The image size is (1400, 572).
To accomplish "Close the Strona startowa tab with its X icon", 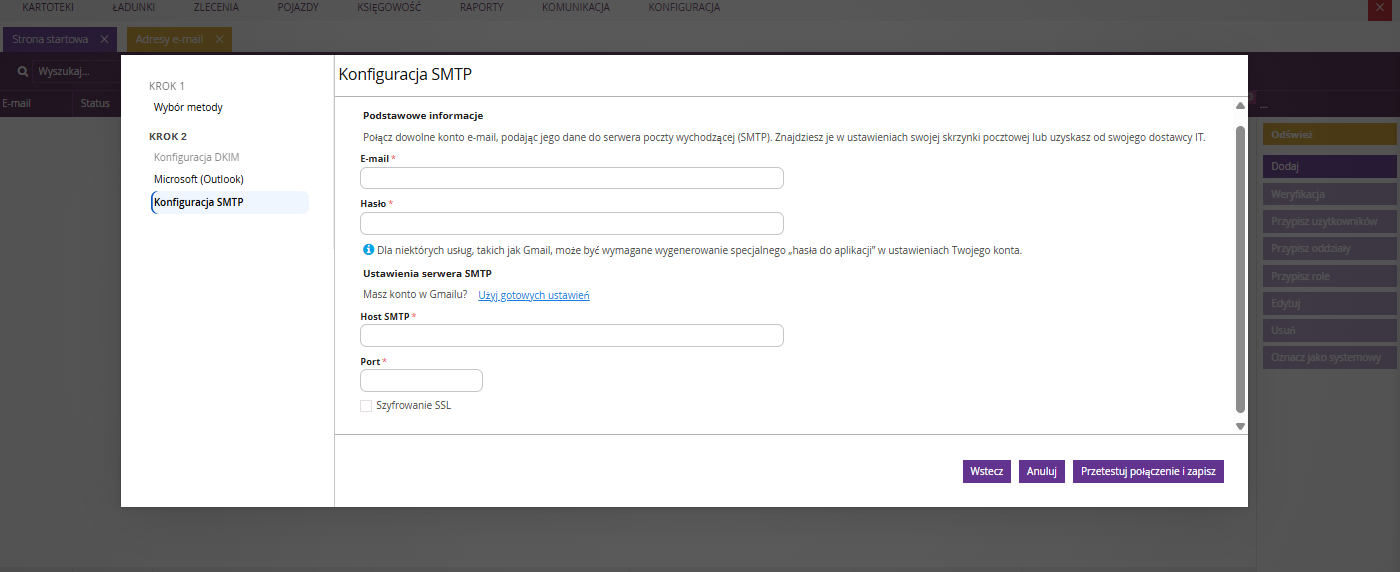I will coord(104,39).
